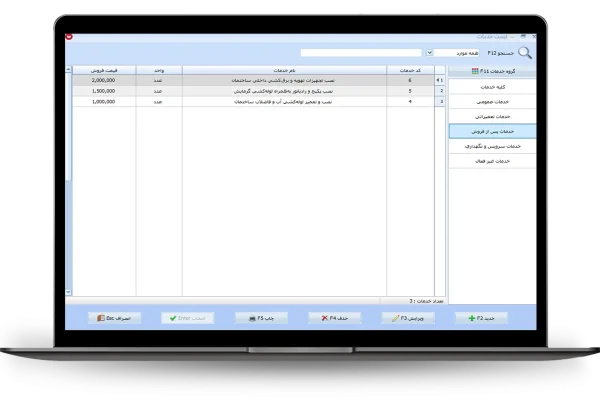The width and height of the screenshot is (600, 400).
Task: Click the جدید F2 new button
Action: (x=481, y=318)
